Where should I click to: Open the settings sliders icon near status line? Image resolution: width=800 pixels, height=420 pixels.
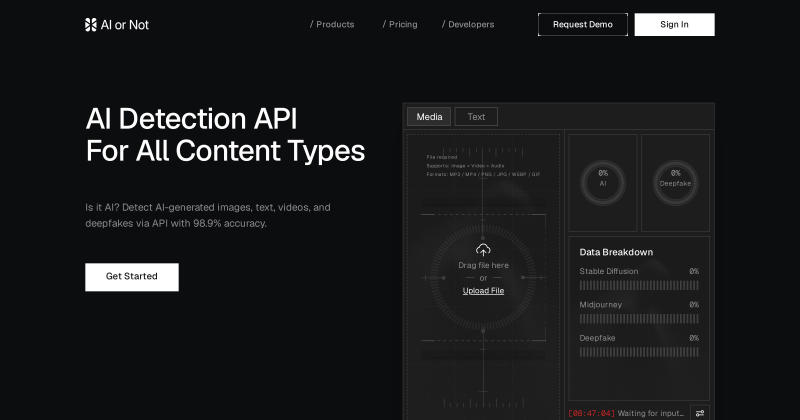point(699,413)
